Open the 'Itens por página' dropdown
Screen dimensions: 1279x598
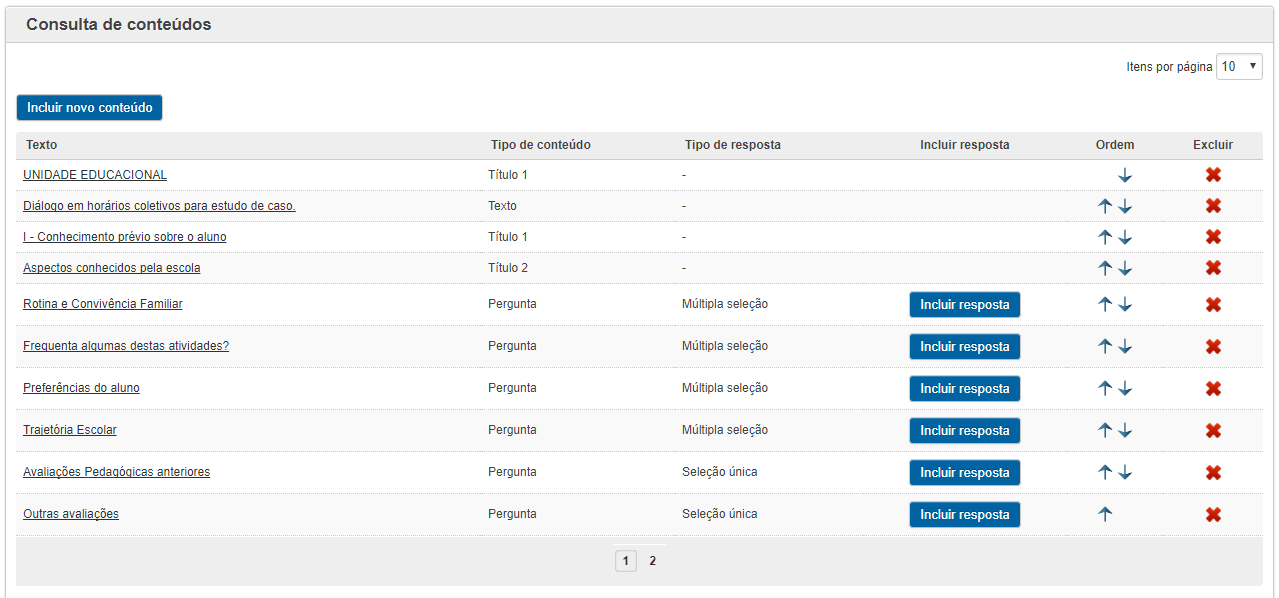point(1239,66)
